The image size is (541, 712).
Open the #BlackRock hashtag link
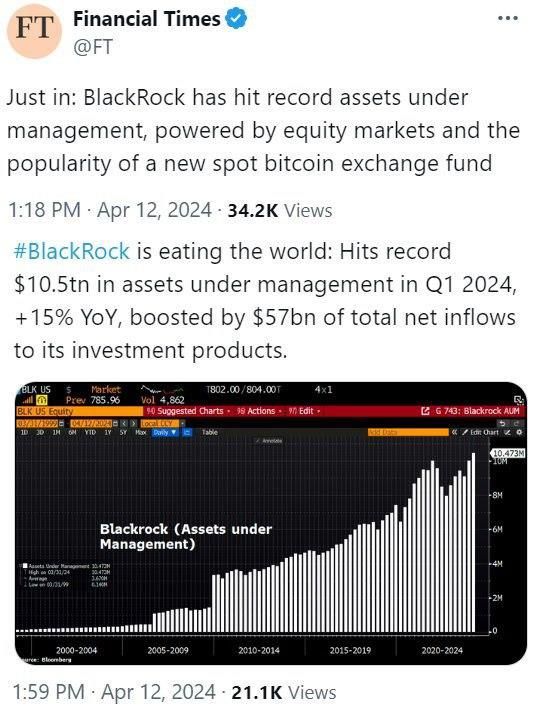[x=72, y=251]
